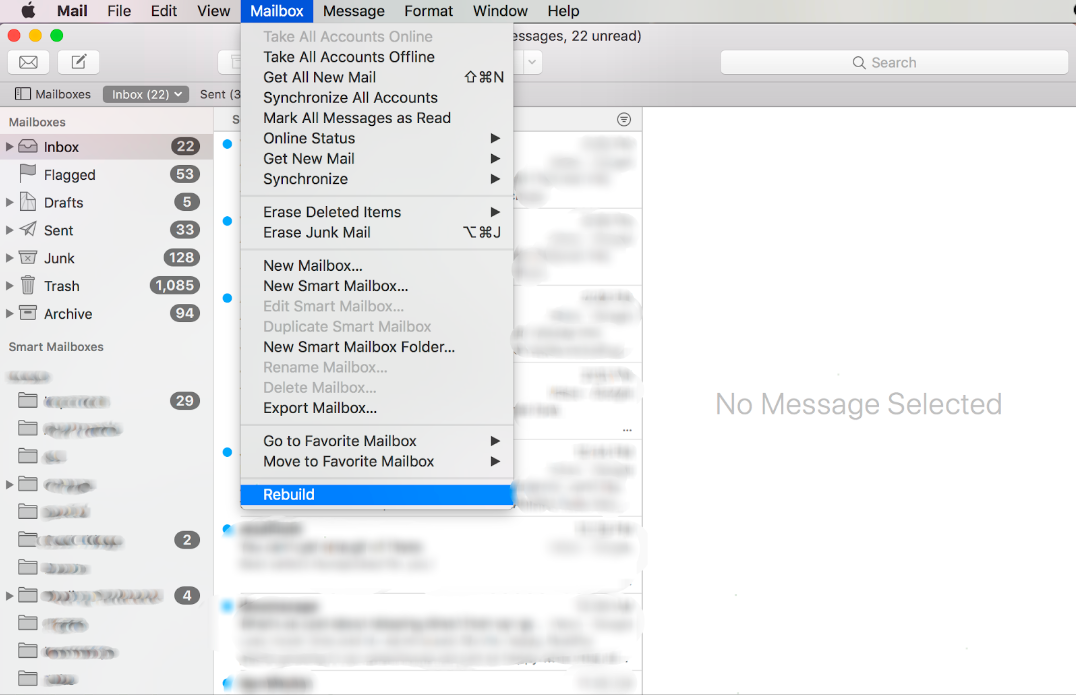1076x695 pixels.
Task: Open the Format menu
Action: click(428, 11)
